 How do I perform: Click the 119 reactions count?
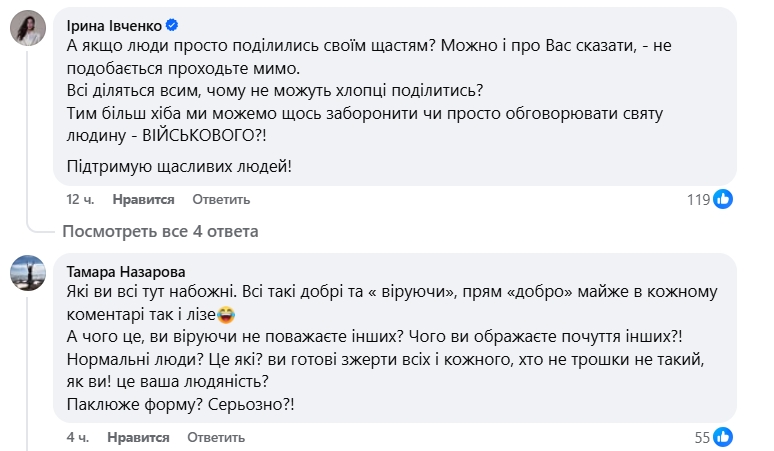pyautogui.click(x=697, y=199)
